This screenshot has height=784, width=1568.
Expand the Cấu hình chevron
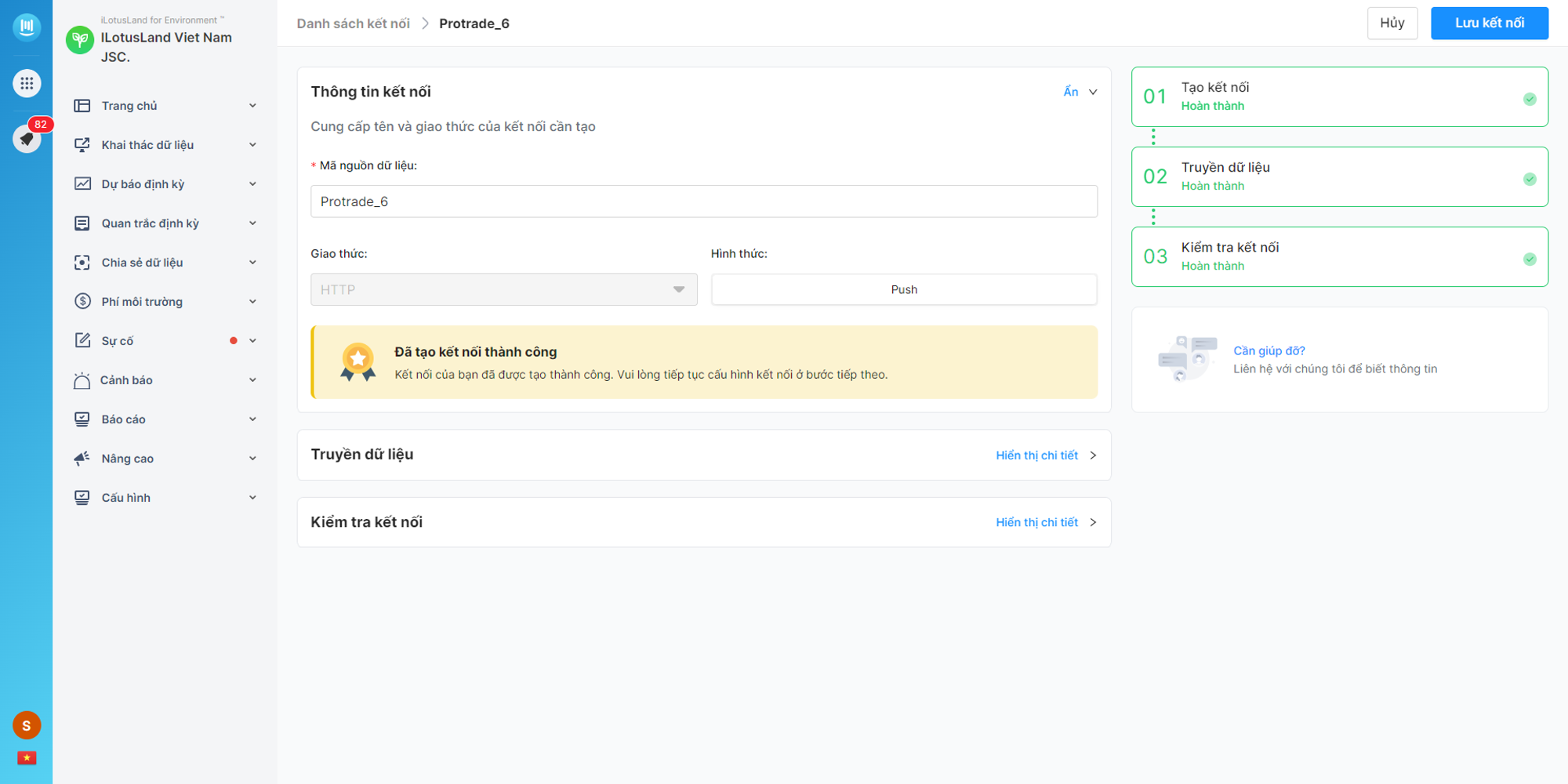(x=252, y=497)
